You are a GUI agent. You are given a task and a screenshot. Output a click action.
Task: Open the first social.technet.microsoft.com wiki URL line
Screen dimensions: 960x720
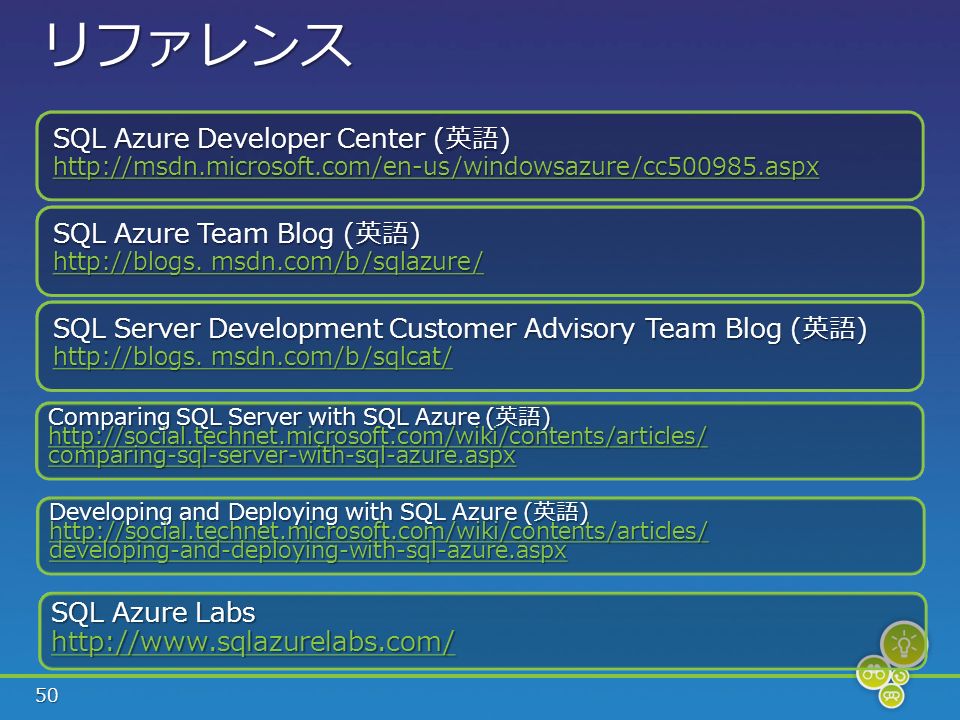pos(378,437)
